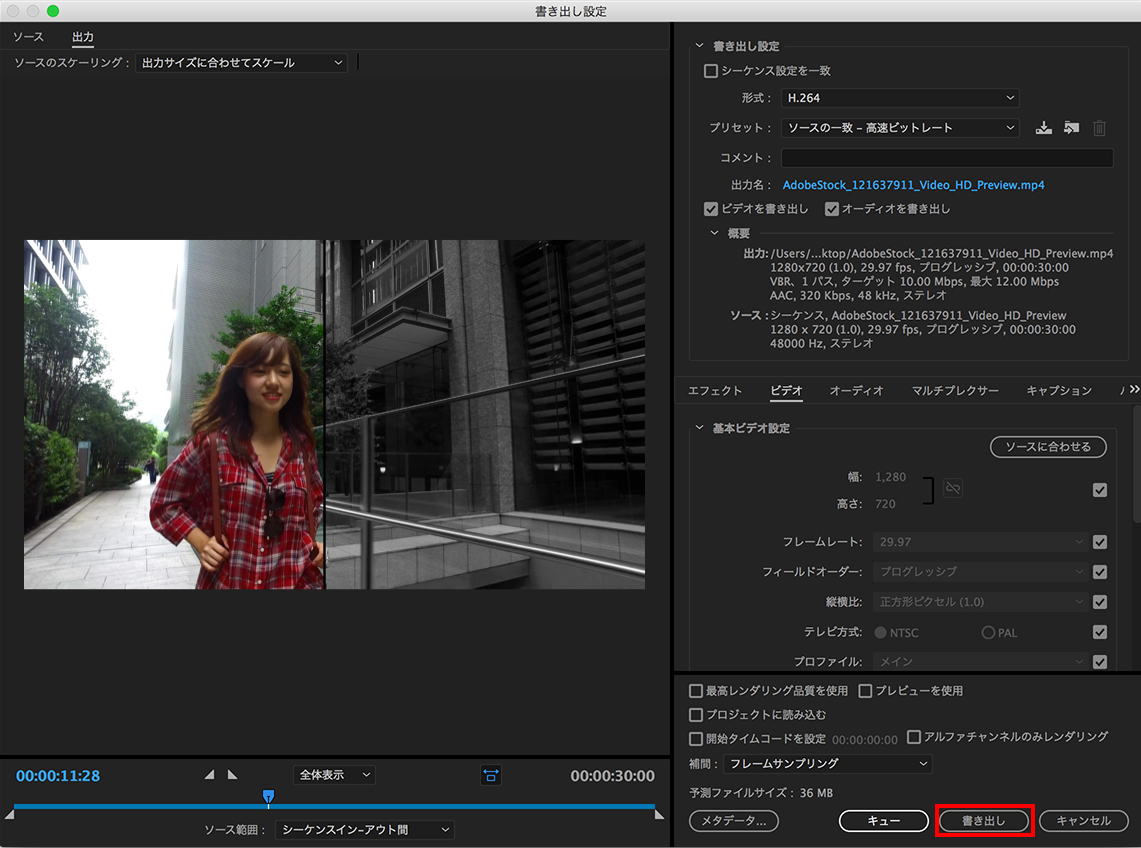Enable プロジェクトに読み込む checkbox
This screenshot has width=1141, height=848.
click(696, 715)
